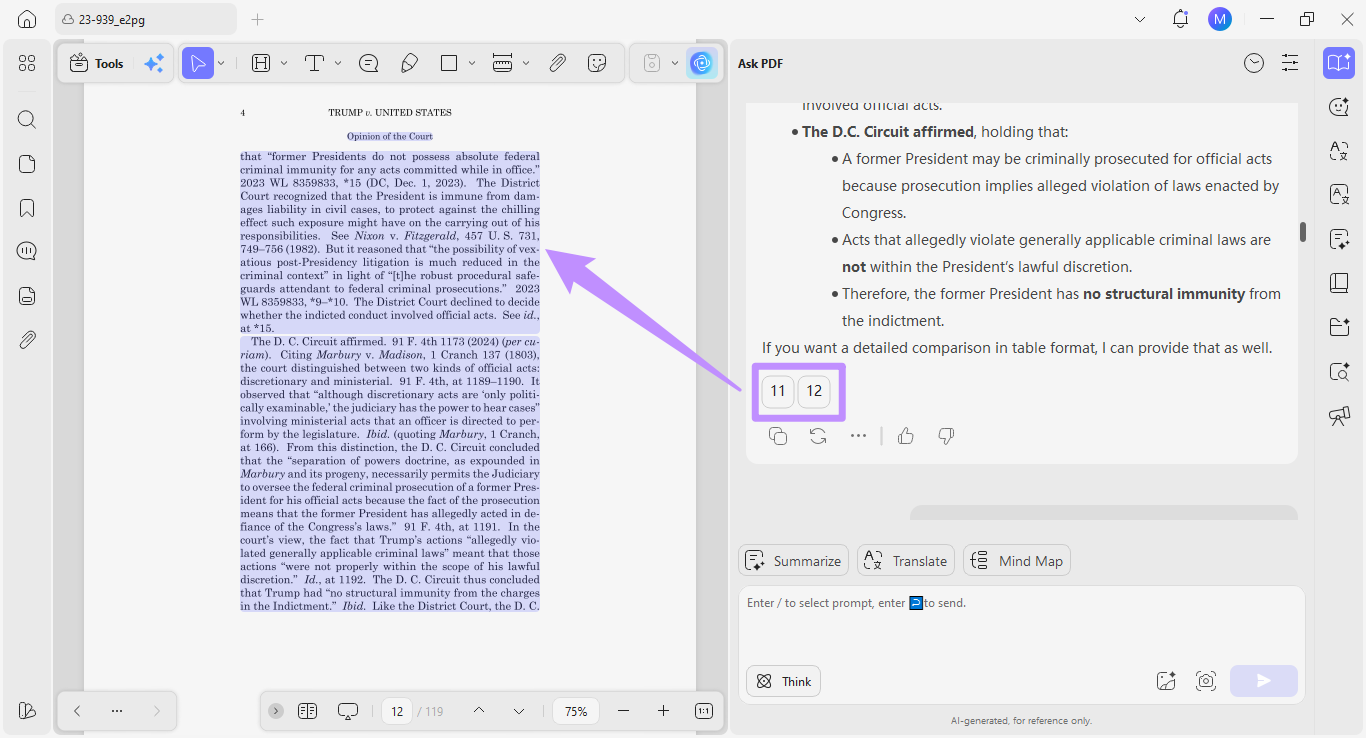1366x738 pixels.
Task: Take a screenshot for the prompt
Action: click(x=1206, y=681)
